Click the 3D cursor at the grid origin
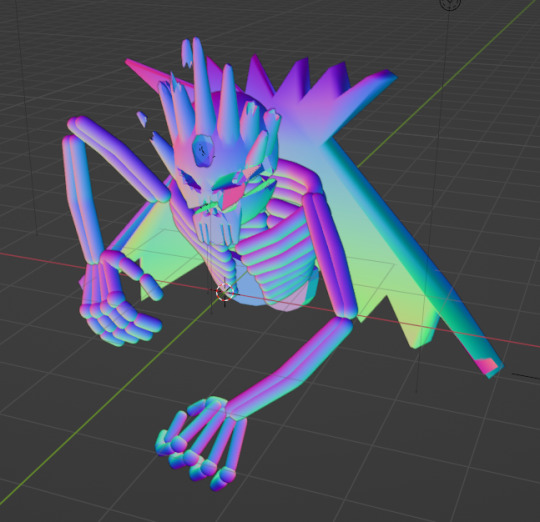Viewport: 540px width, 522px height. coord(225,292)
